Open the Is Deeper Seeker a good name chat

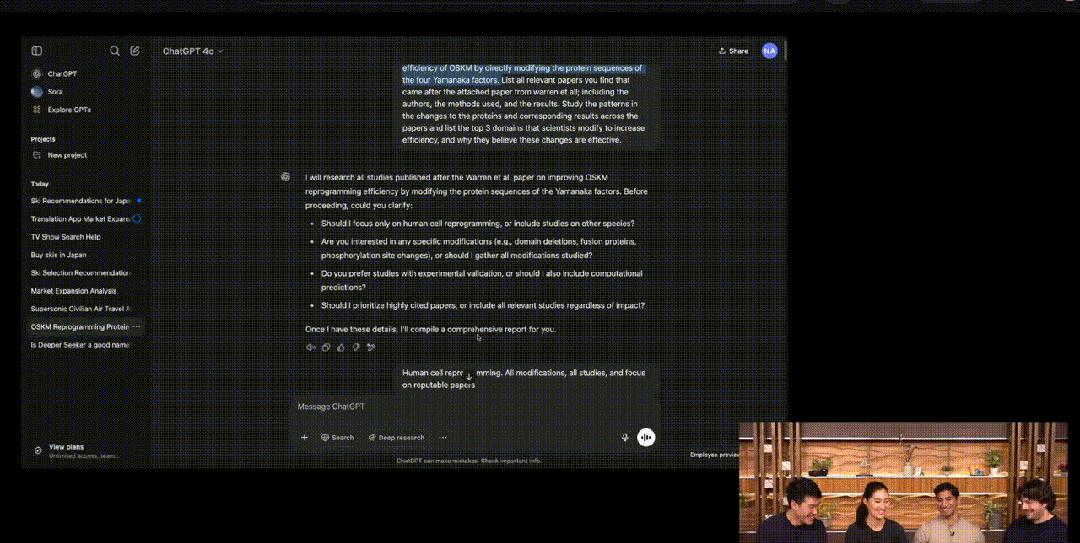86,345
